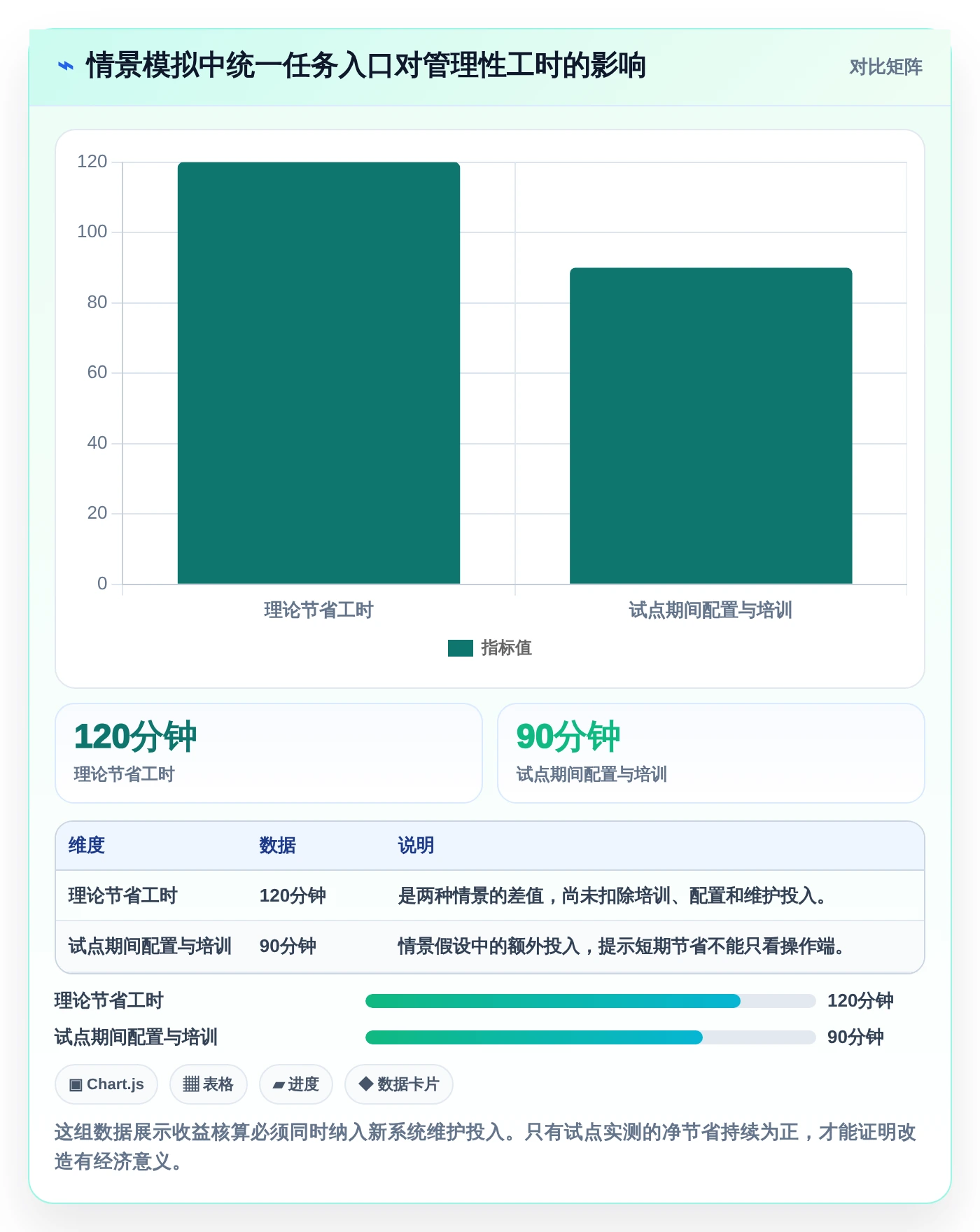
Task: Click the 试点期间配置与培训 progress bar
Action: coord(590,1037)
